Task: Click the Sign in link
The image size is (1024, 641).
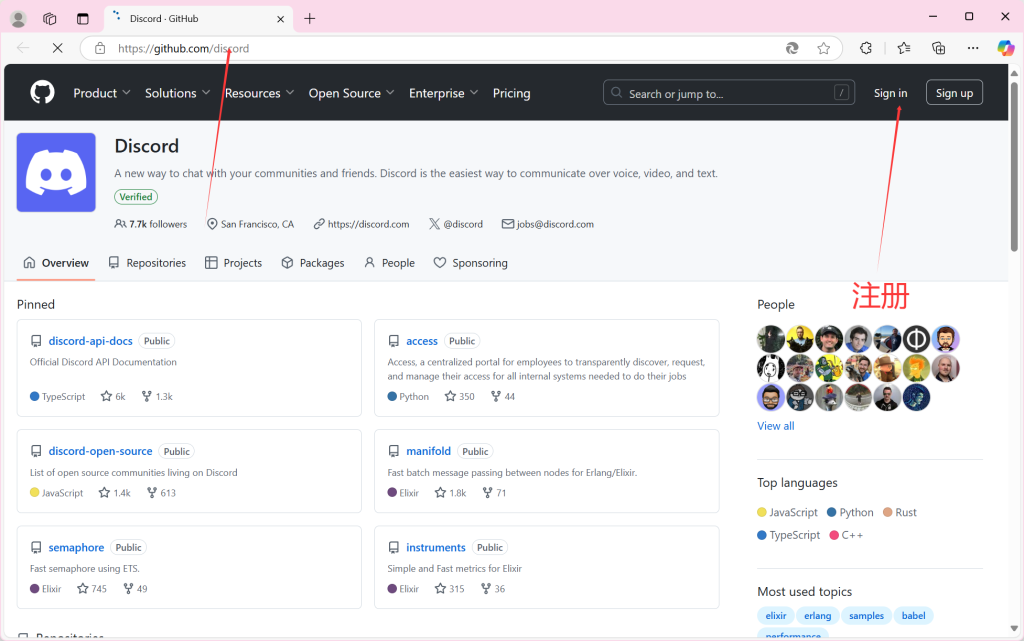Action: [890, 93]
